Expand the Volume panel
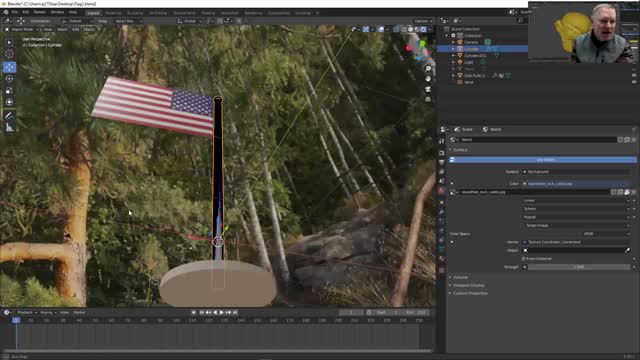 [460, 277]
